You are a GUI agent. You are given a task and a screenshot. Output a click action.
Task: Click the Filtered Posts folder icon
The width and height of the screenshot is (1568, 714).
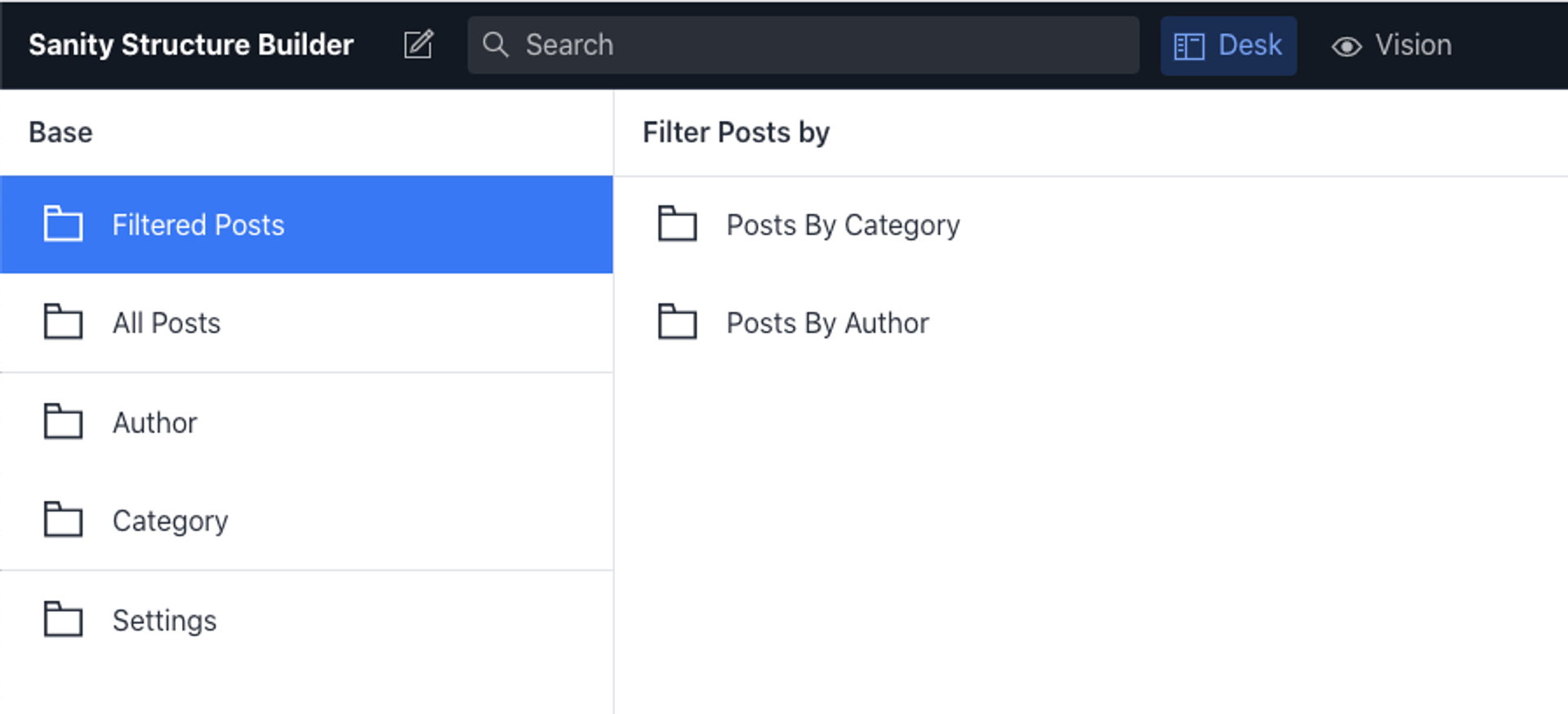coord(63,225)
